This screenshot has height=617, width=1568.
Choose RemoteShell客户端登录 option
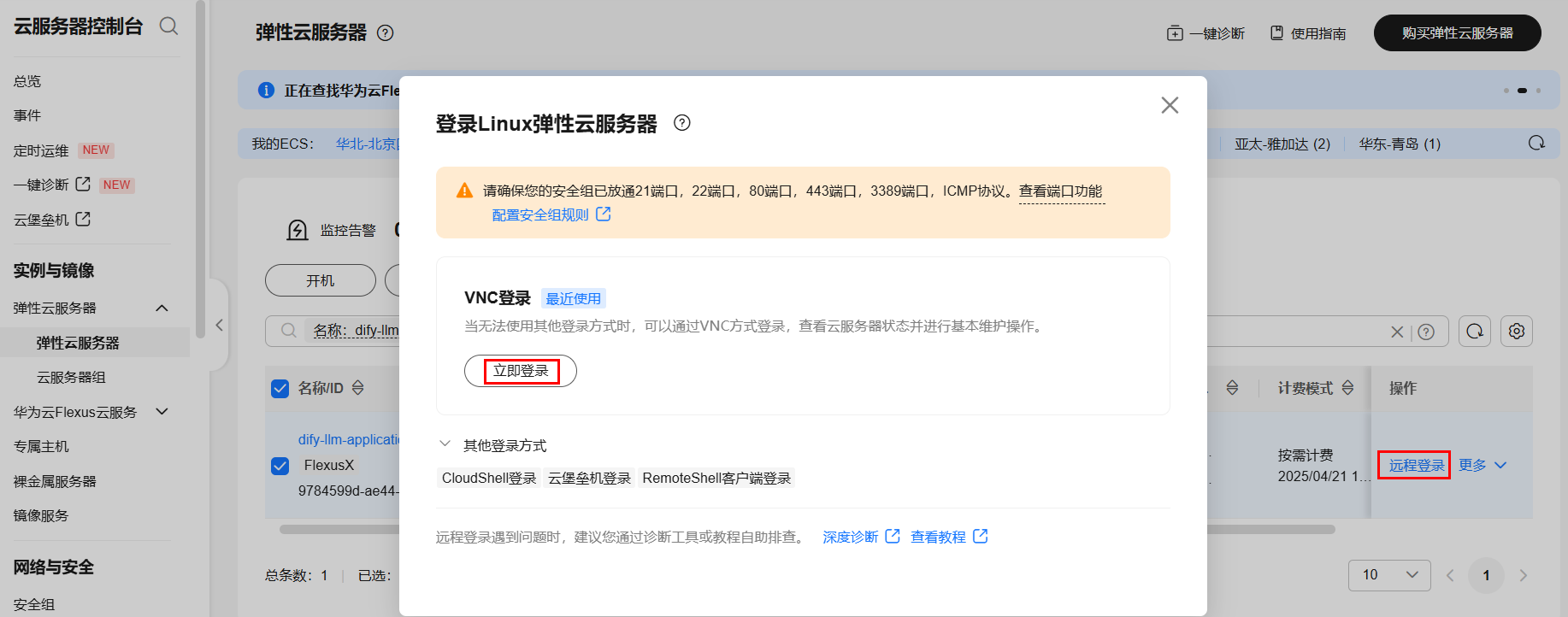[x=716, y=478]
